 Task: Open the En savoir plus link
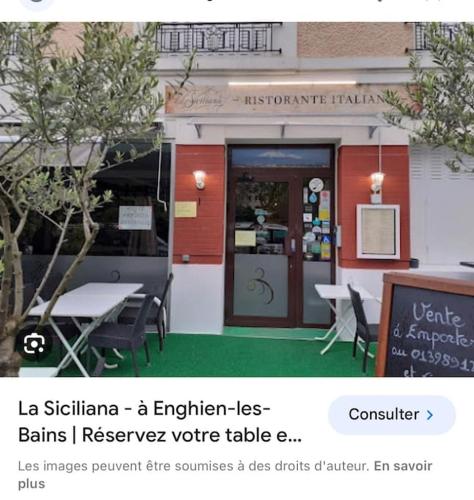pos(225,475)
